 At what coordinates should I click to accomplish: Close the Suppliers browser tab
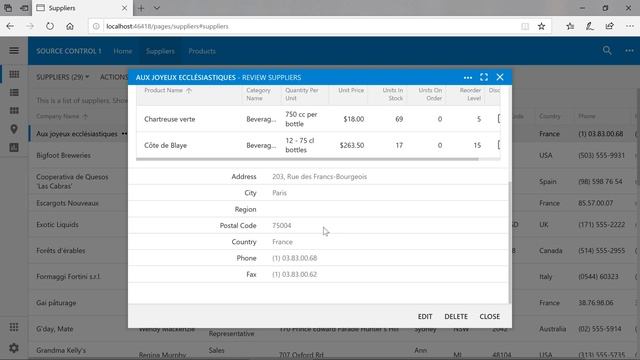coord(124,8)
